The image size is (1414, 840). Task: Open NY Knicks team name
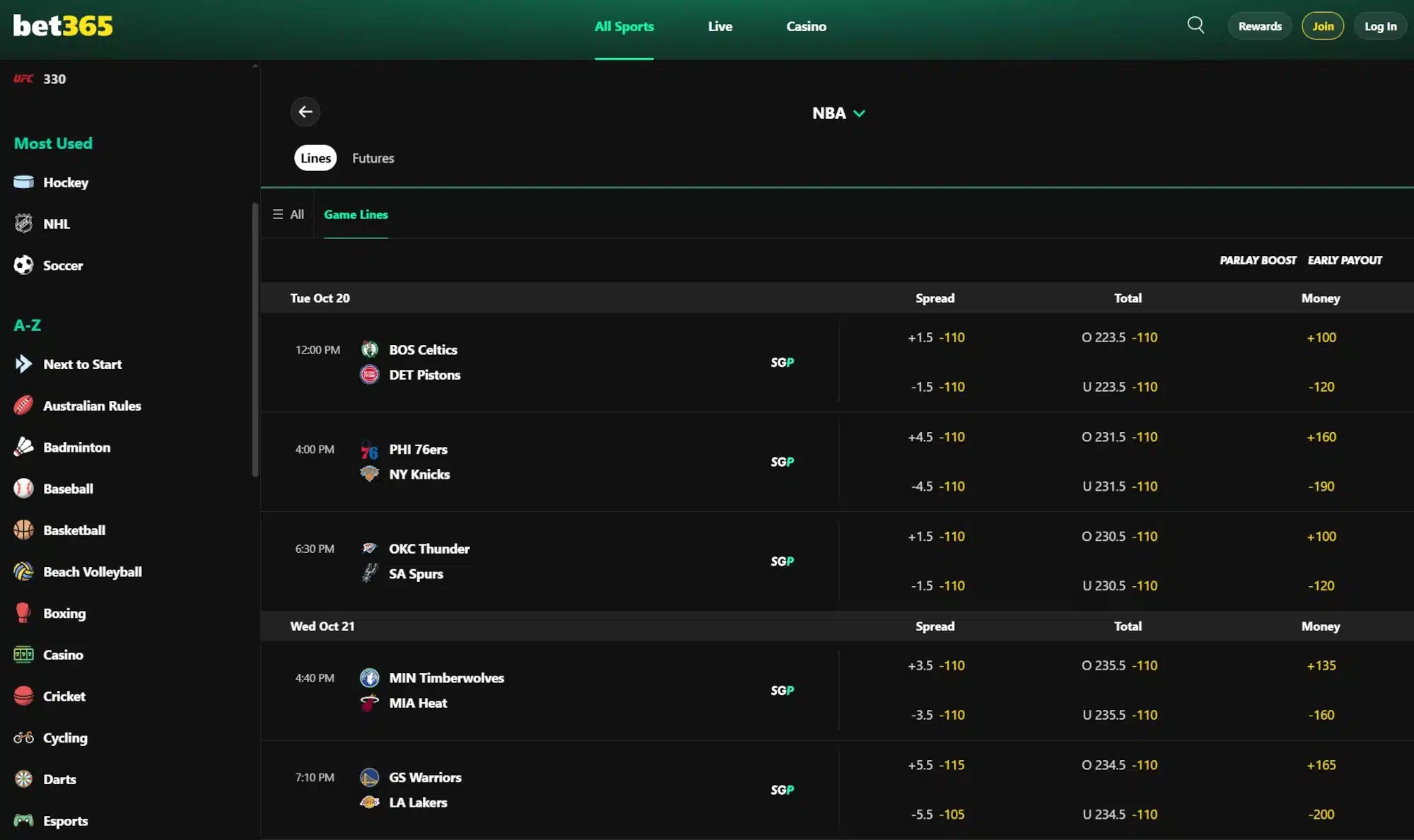click(419, 474)
